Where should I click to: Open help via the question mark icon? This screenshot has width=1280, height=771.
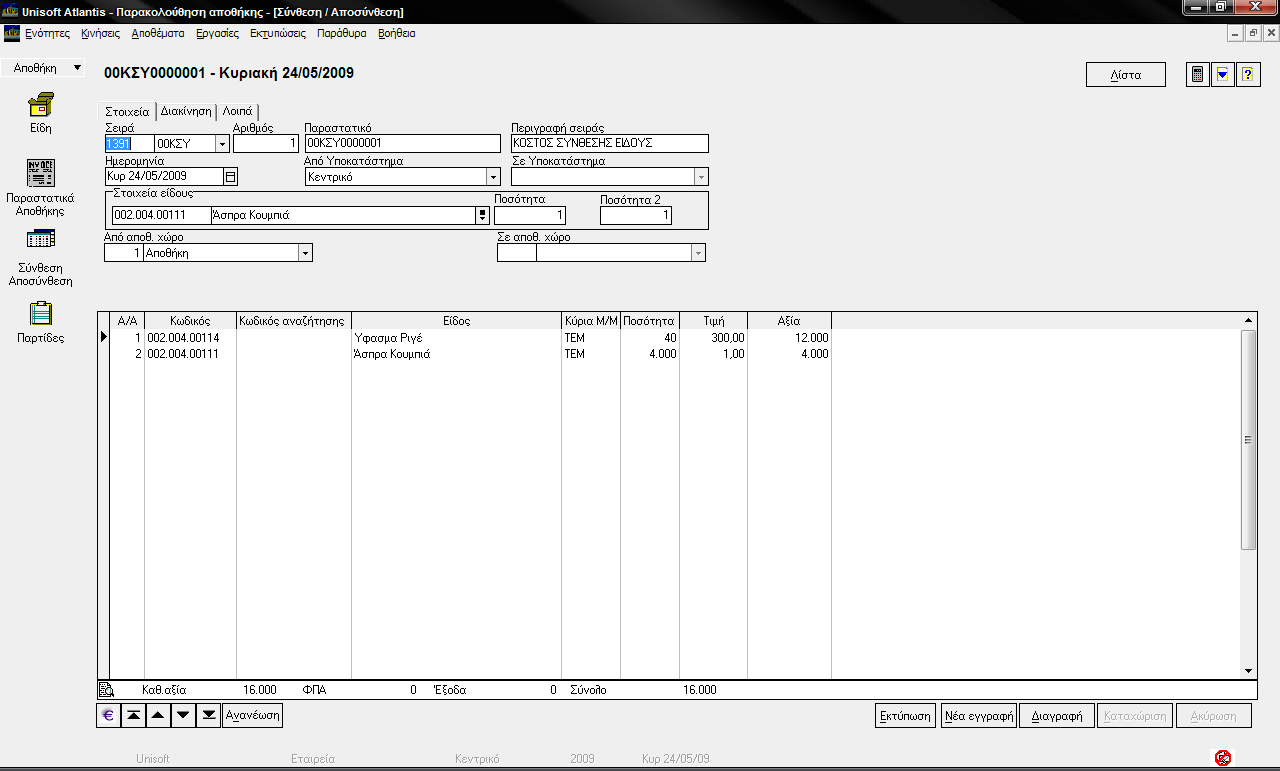[1248, 75]
